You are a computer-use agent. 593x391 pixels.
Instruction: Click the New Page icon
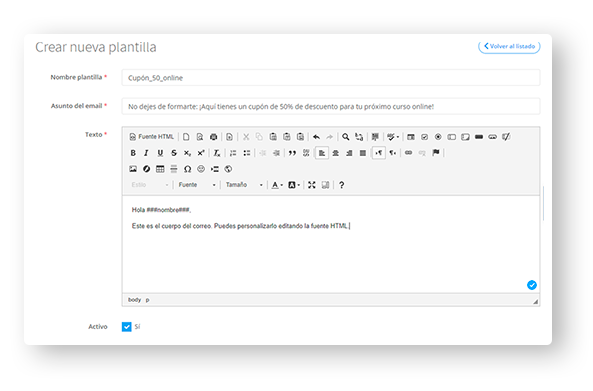186,137
